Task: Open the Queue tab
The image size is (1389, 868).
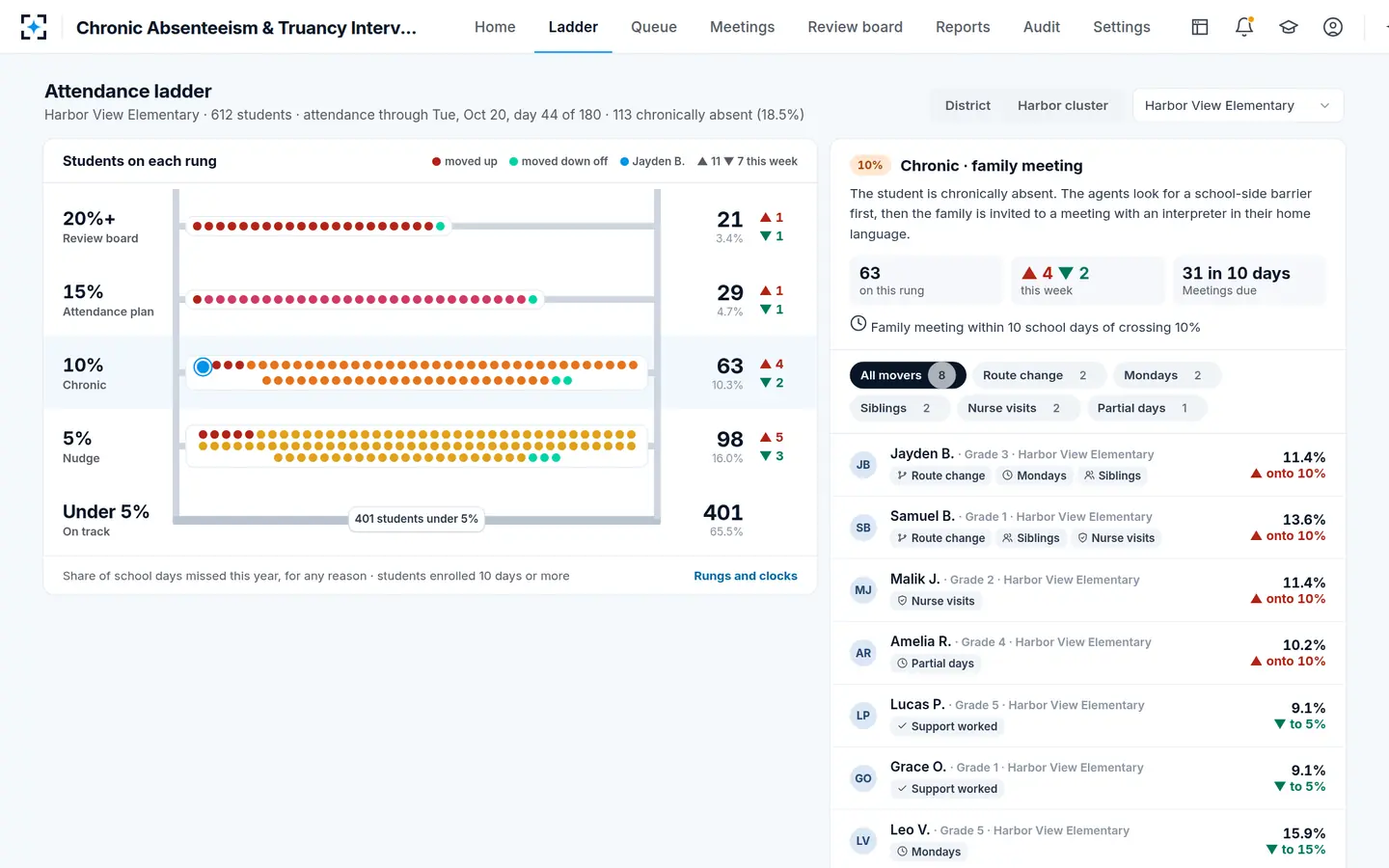Action: pyautogui.click(x=654, y=27)
